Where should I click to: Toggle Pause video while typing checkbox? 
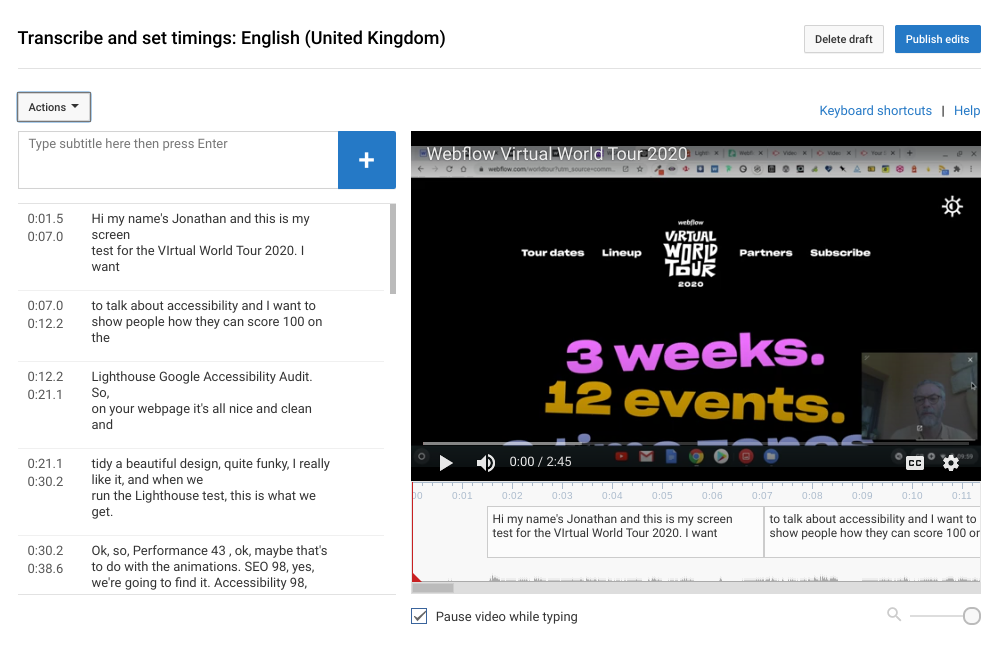tap(419, 616)
